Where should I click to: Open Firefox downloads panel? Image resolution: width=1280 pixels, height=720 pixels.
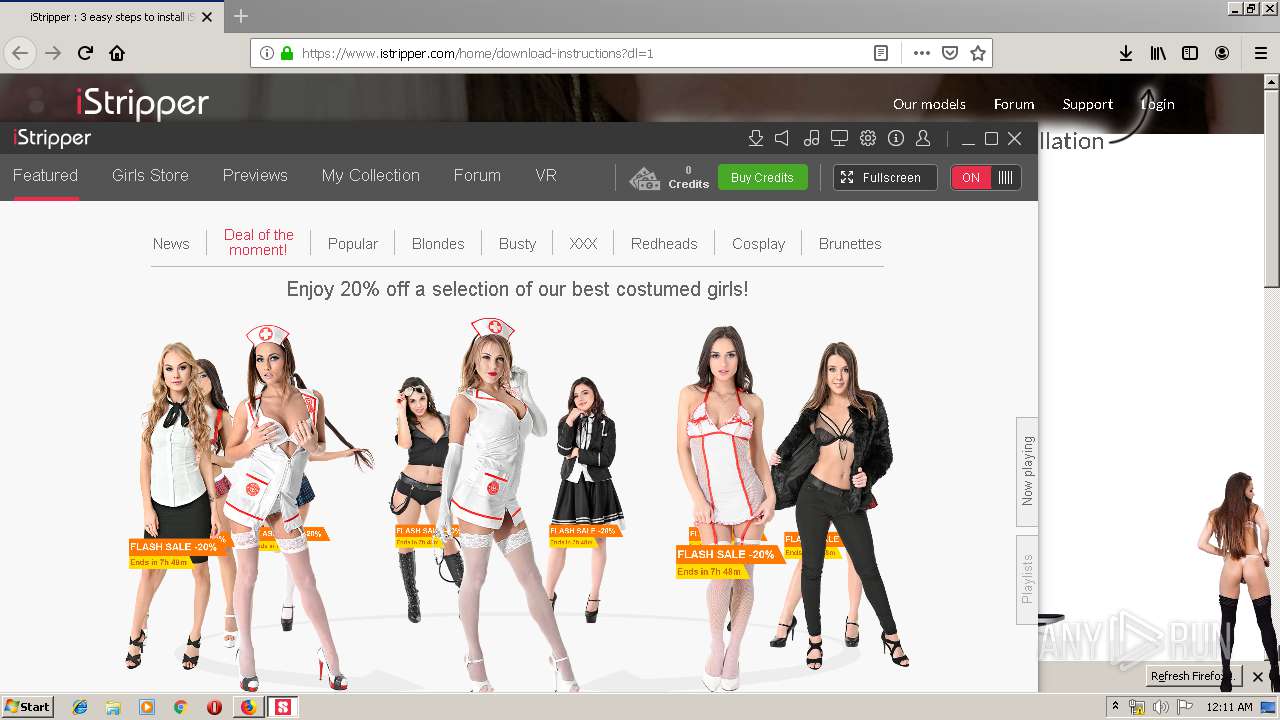[x=1126, y=53]
